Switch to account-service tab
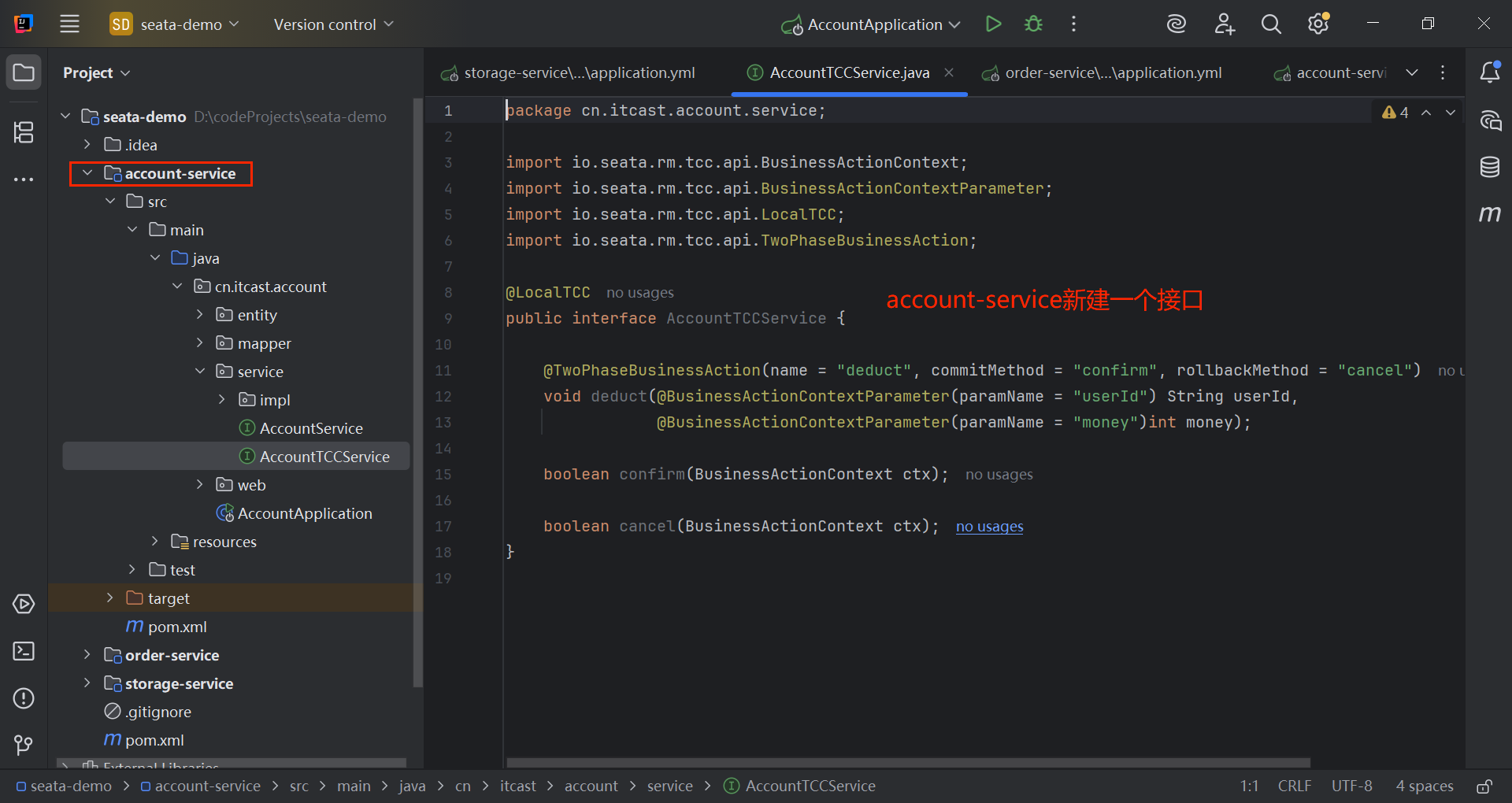Screen dimensions: 1512x803 point(1330,72)
